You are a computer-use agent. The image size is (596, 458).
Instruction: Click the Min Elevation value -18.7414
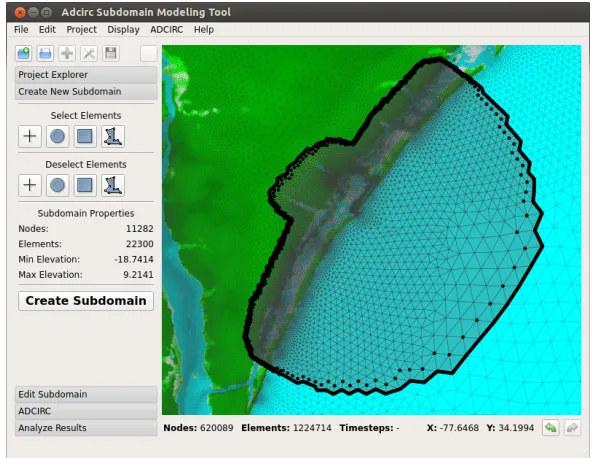134,259
